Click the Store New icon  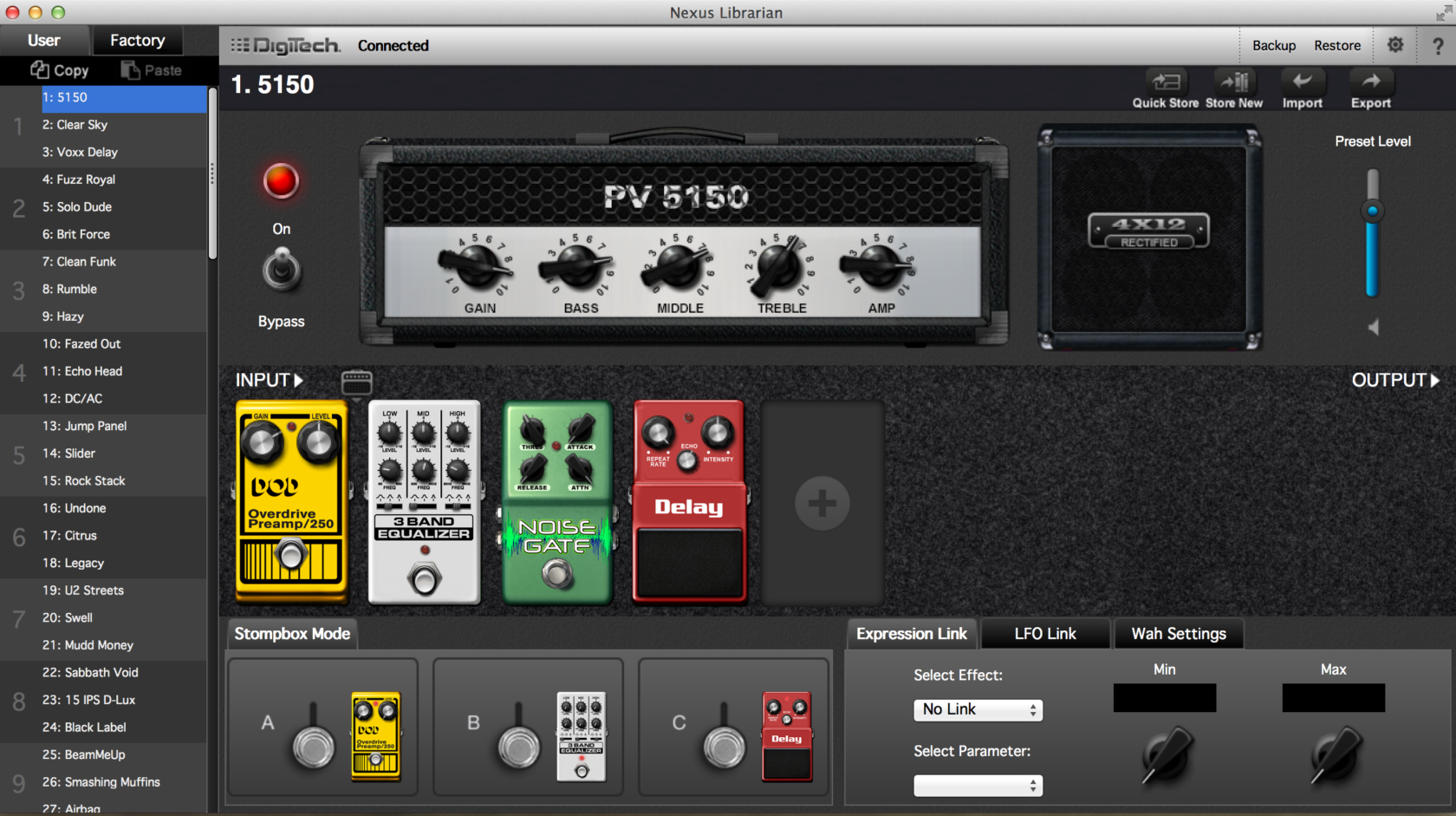pyautogui.click(x=1234, y=82)
